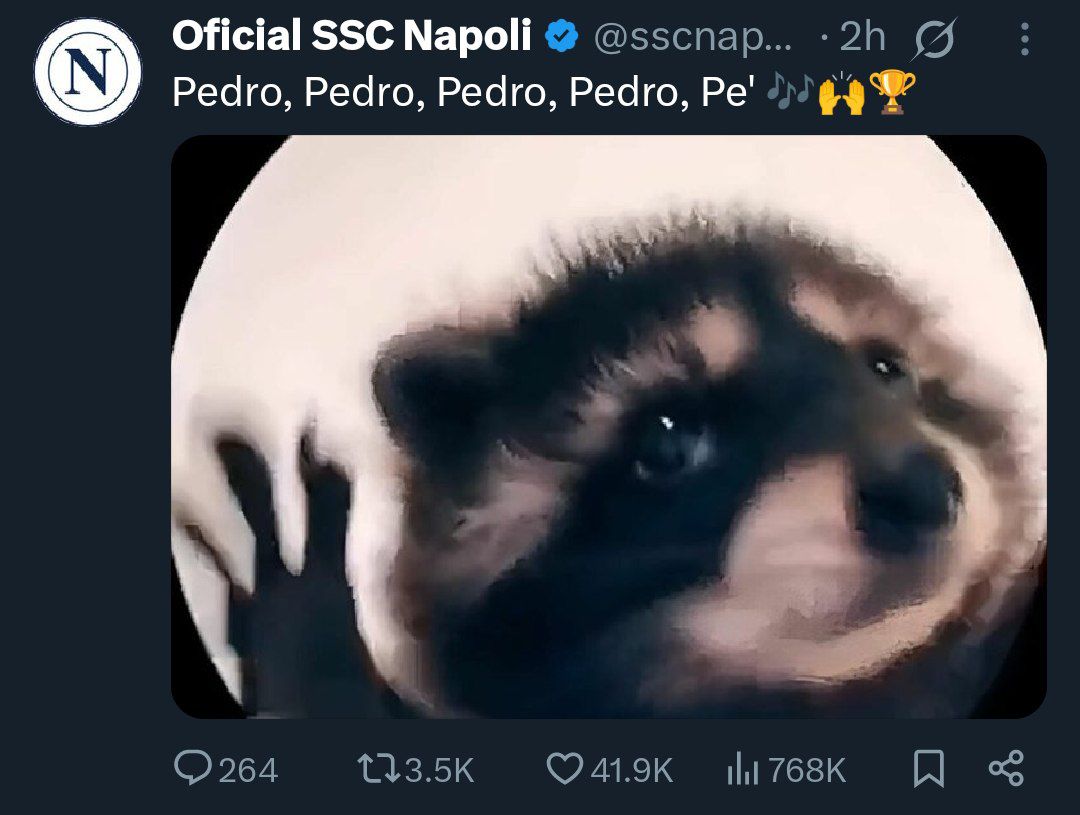Click the blue verified badge

(561, 38)
